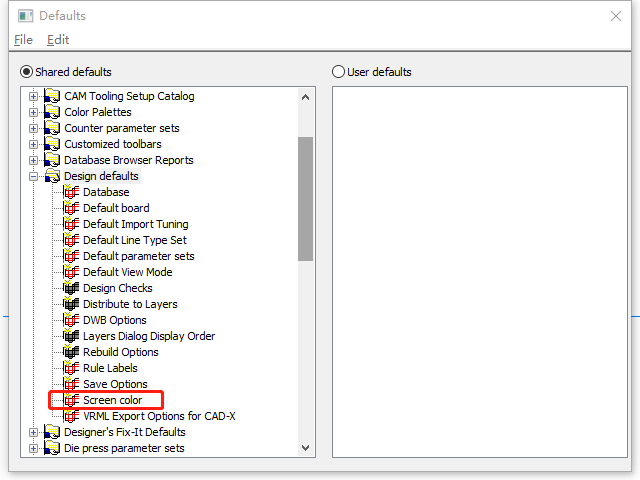Select the User defaults radio button
Screen dimensions: 640x480
click(x=338, y=72)
